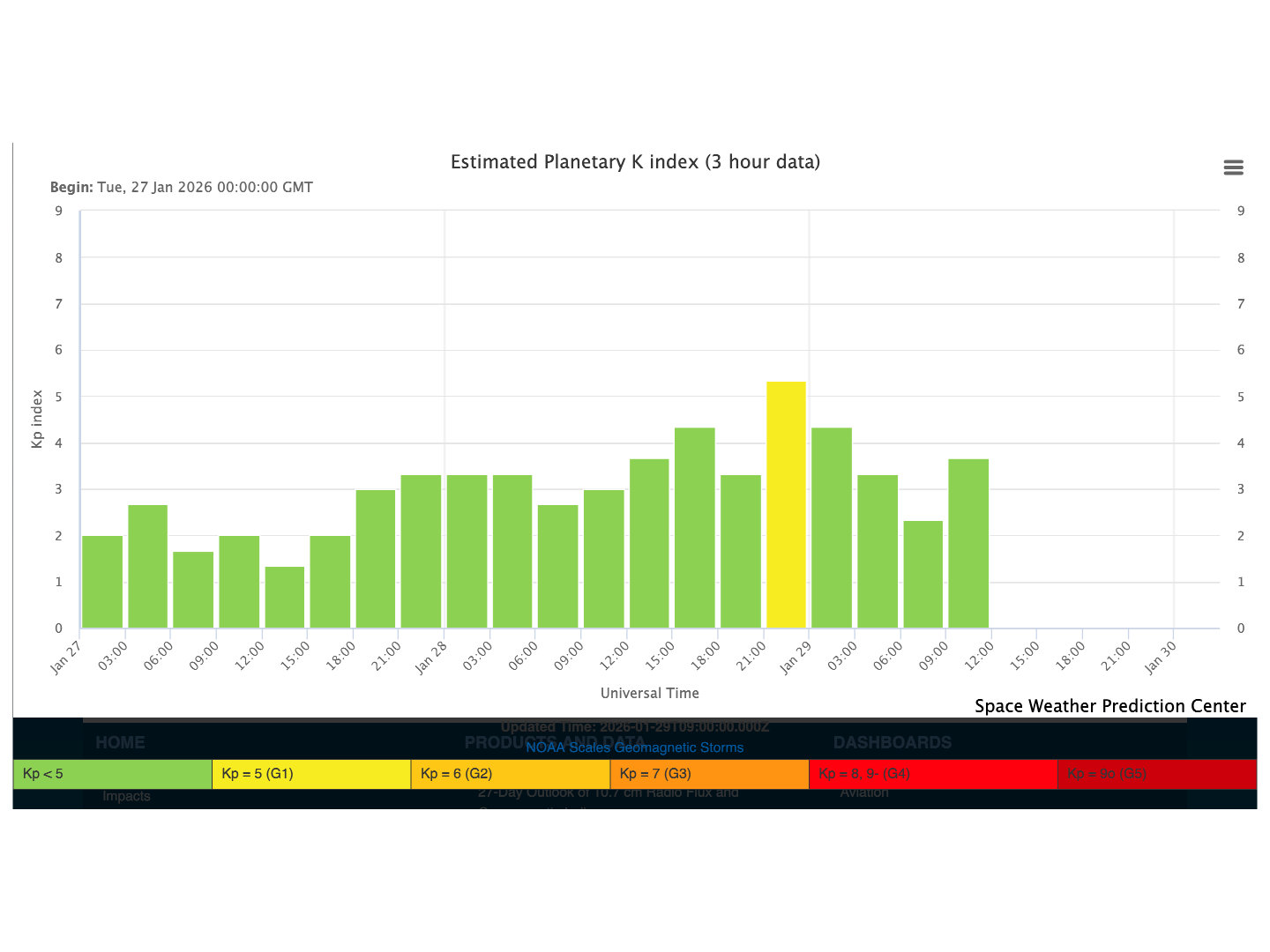Screen dimensions: 1270x952
Task: Click the green Kp < 5 legend swatch
Action: [x=113, y=774]
